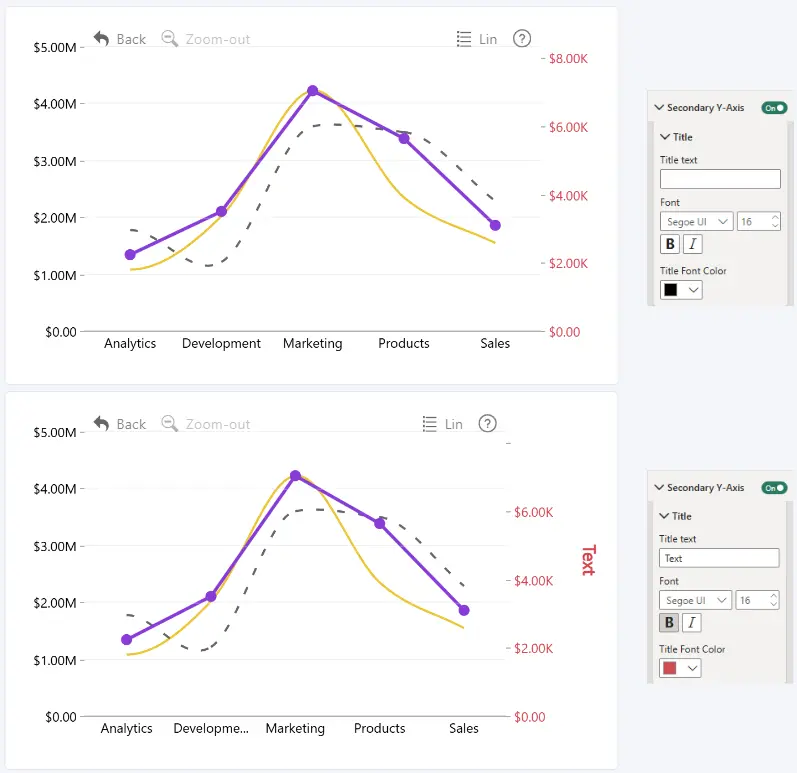Screen dimensions: 797x773
Task: Click the Lin label in the top chart
Action: point(488,39)
